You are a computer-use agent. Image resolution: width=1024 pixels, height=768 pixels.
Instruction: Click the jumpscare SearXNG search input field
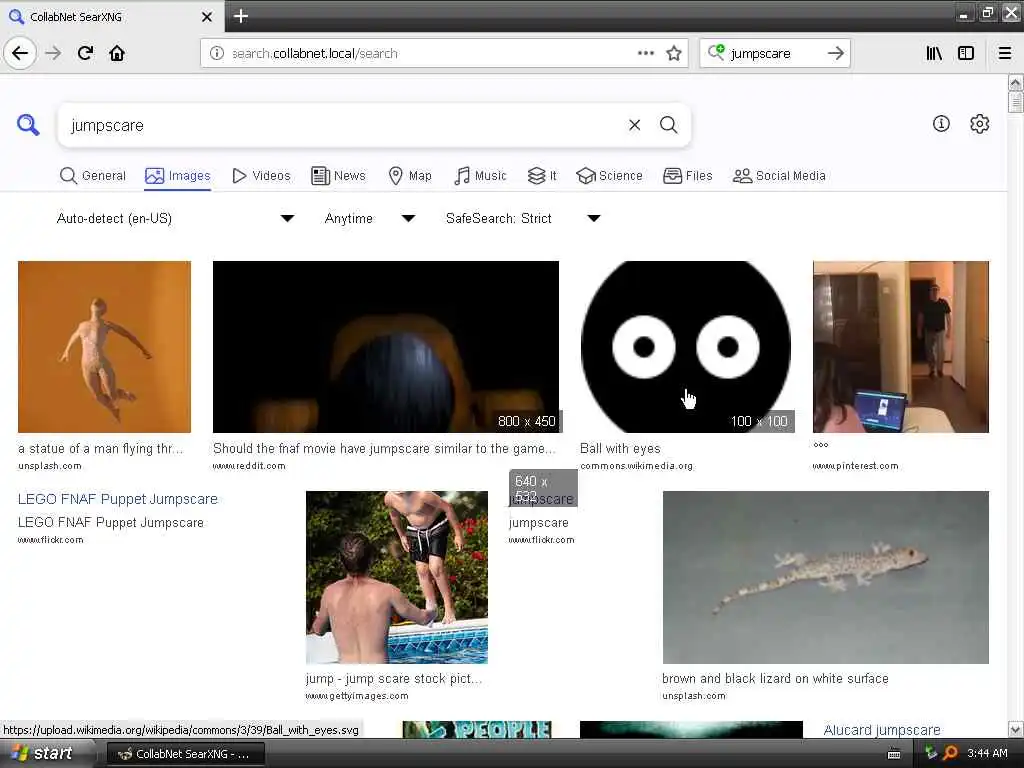coord(343,125)
